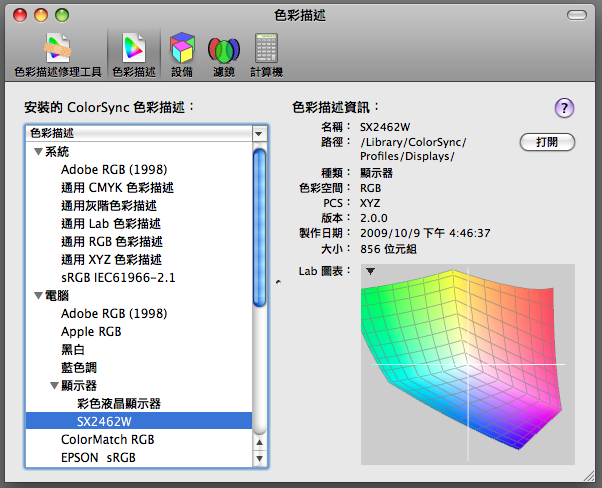This screenshot has width=602, height=488.
Task: Click the 856 位元組 size value
Action: [388, 249]
